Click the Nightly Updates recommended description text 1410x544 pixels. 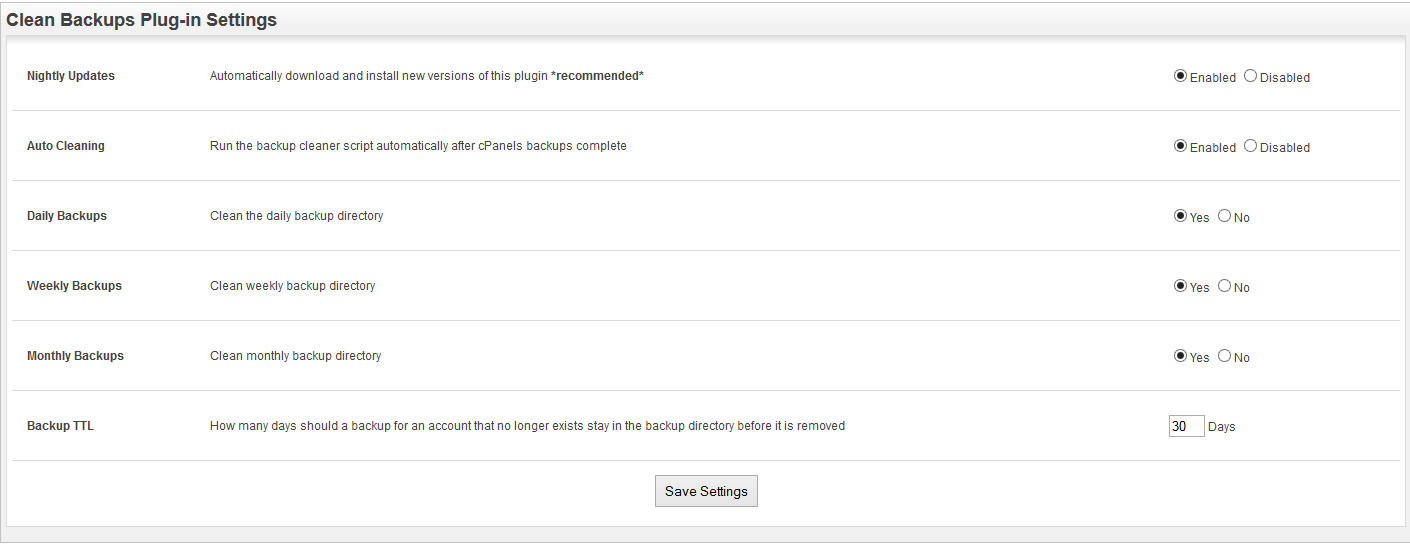426,76
